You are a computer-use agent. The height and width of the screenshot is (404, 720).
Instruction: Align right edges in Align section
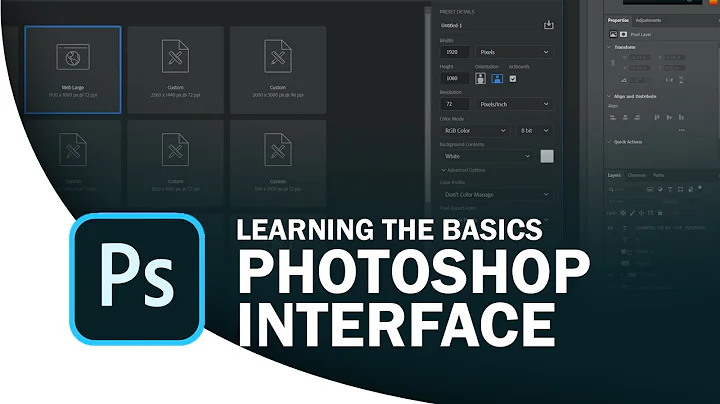(637, 118)
